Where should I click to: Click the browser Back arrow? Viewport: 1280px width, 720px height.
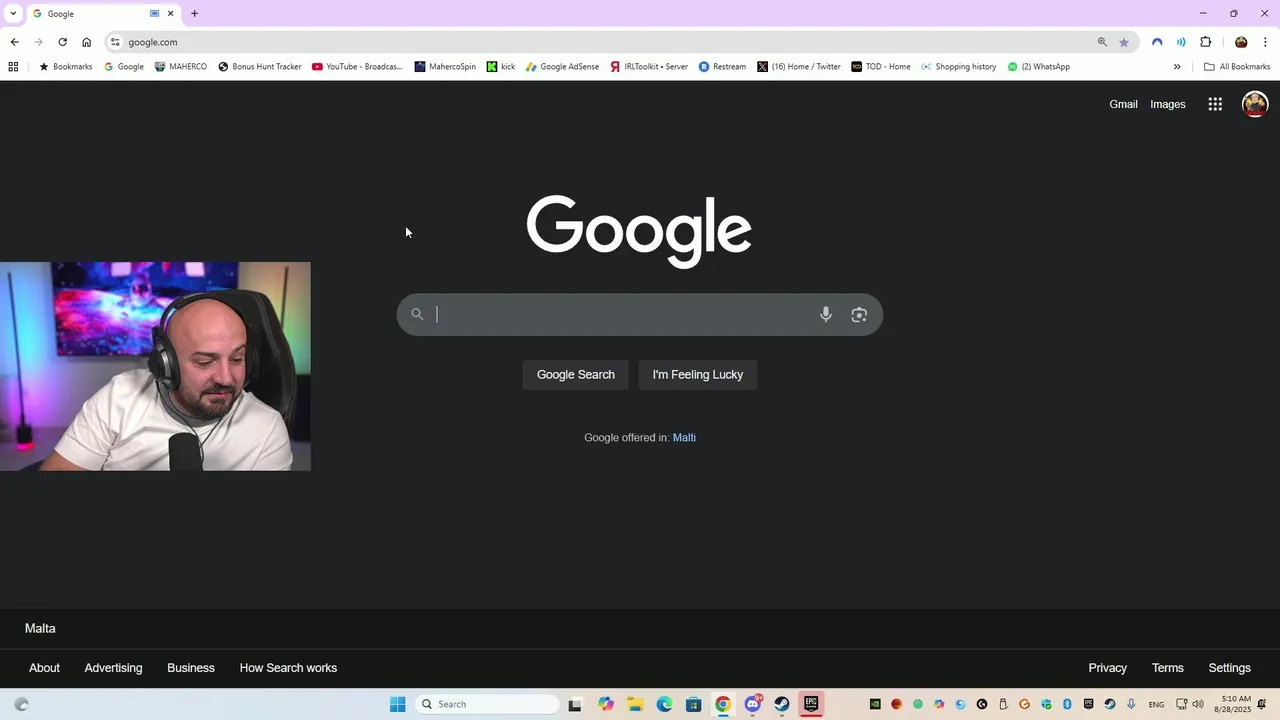[x=14, y=42]
